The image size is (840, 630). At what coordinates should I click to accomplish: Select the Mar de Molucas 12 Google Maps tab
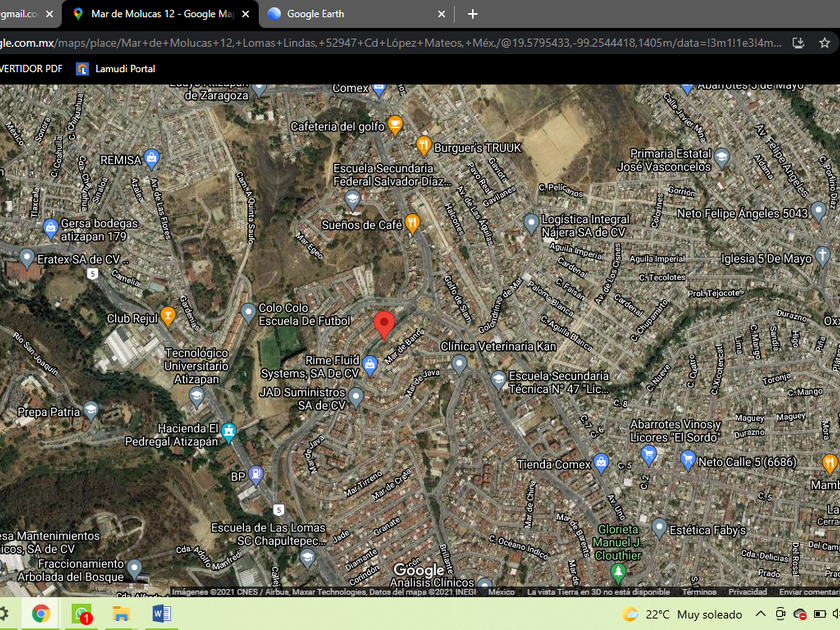pyautogui.click(x=160, y=14)
